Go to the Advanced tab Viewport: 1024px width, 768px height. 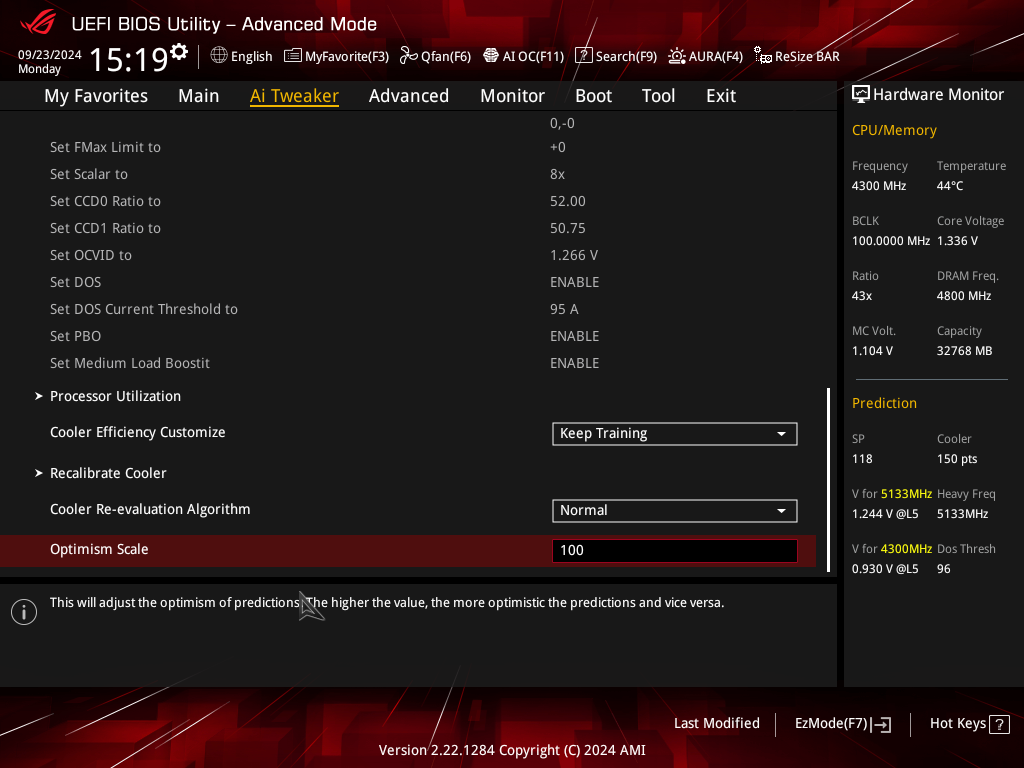pos(409,96)
